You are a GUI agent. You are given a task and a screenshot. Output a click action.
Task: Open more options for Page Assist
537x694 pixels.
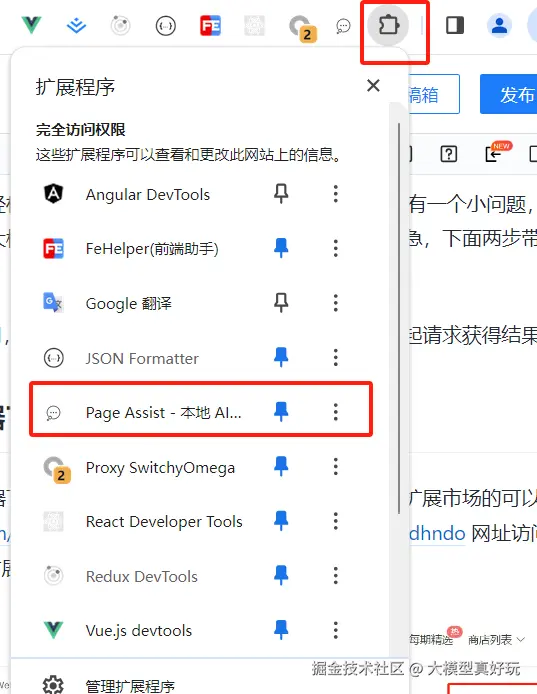tap(336, 412)
